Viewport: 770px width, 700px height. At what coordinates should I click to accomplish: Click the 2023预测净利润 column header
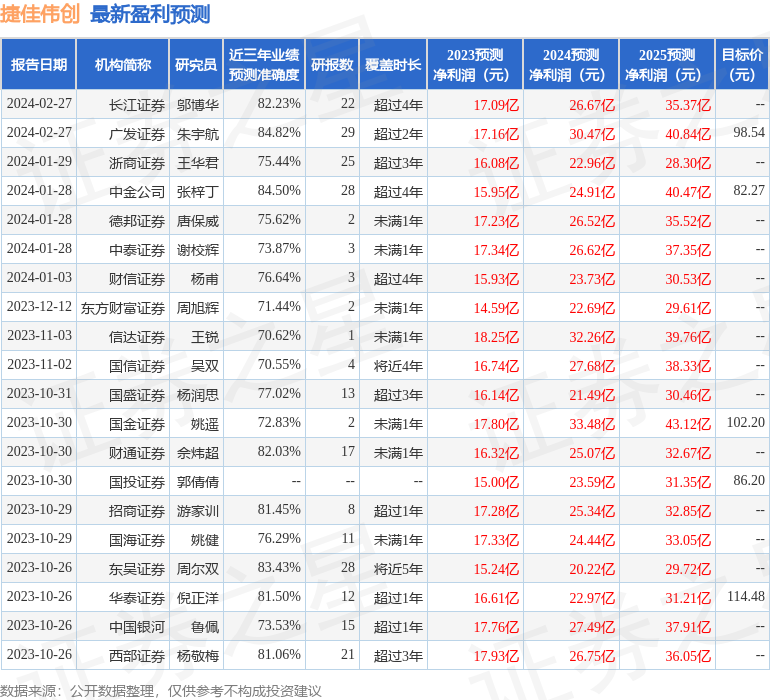click(475, 64)
